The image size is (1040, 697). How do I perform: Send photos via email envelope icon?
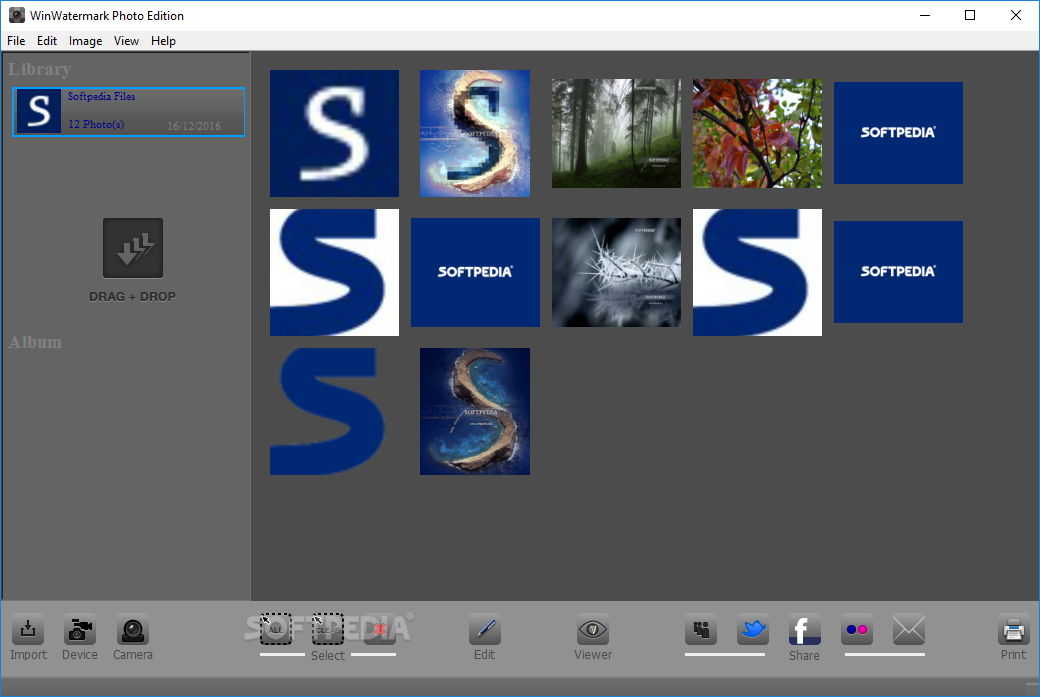point(909,629)
